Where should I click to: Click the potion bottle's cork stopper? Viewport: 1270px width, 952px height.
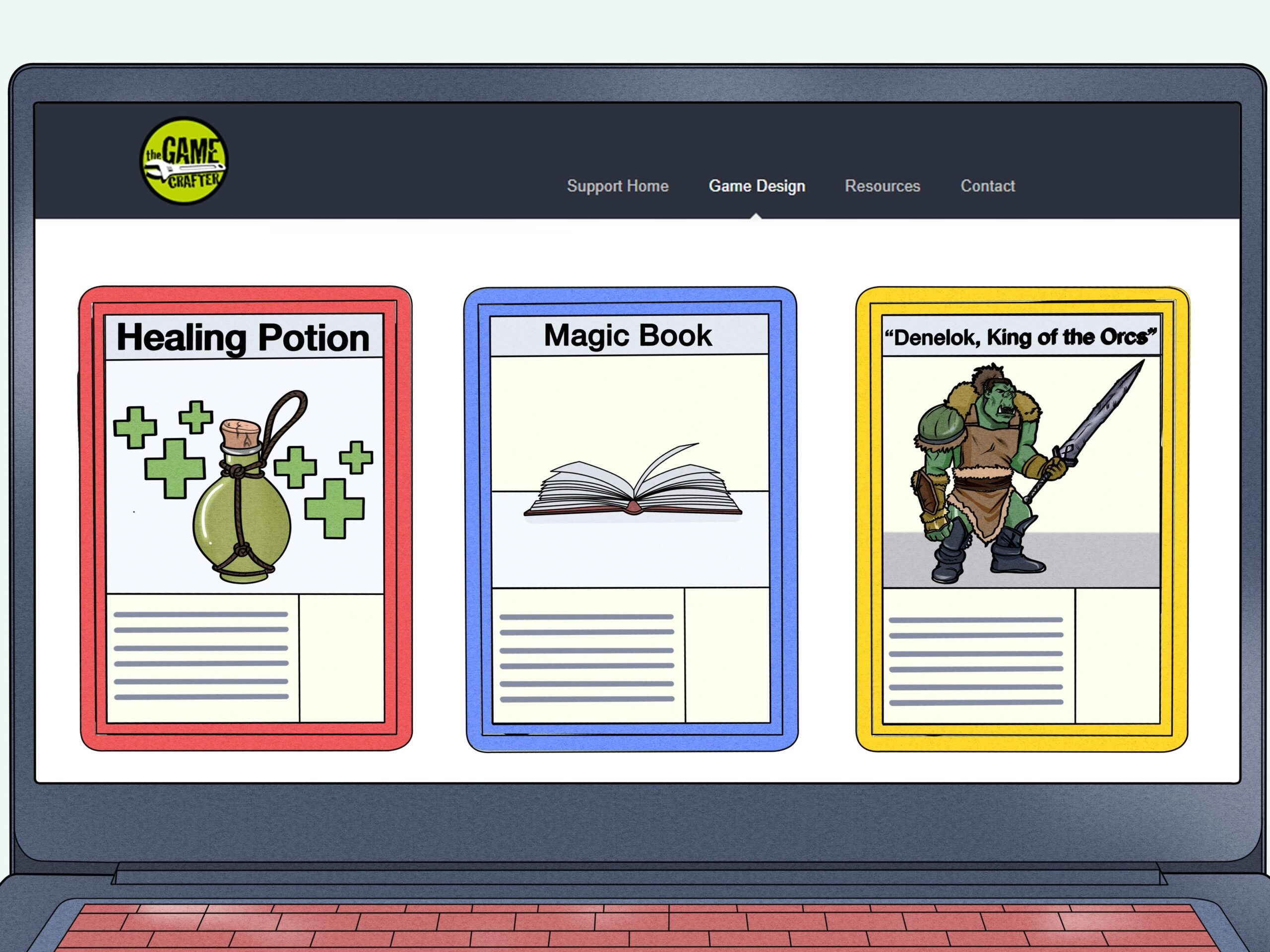[241, 435]
